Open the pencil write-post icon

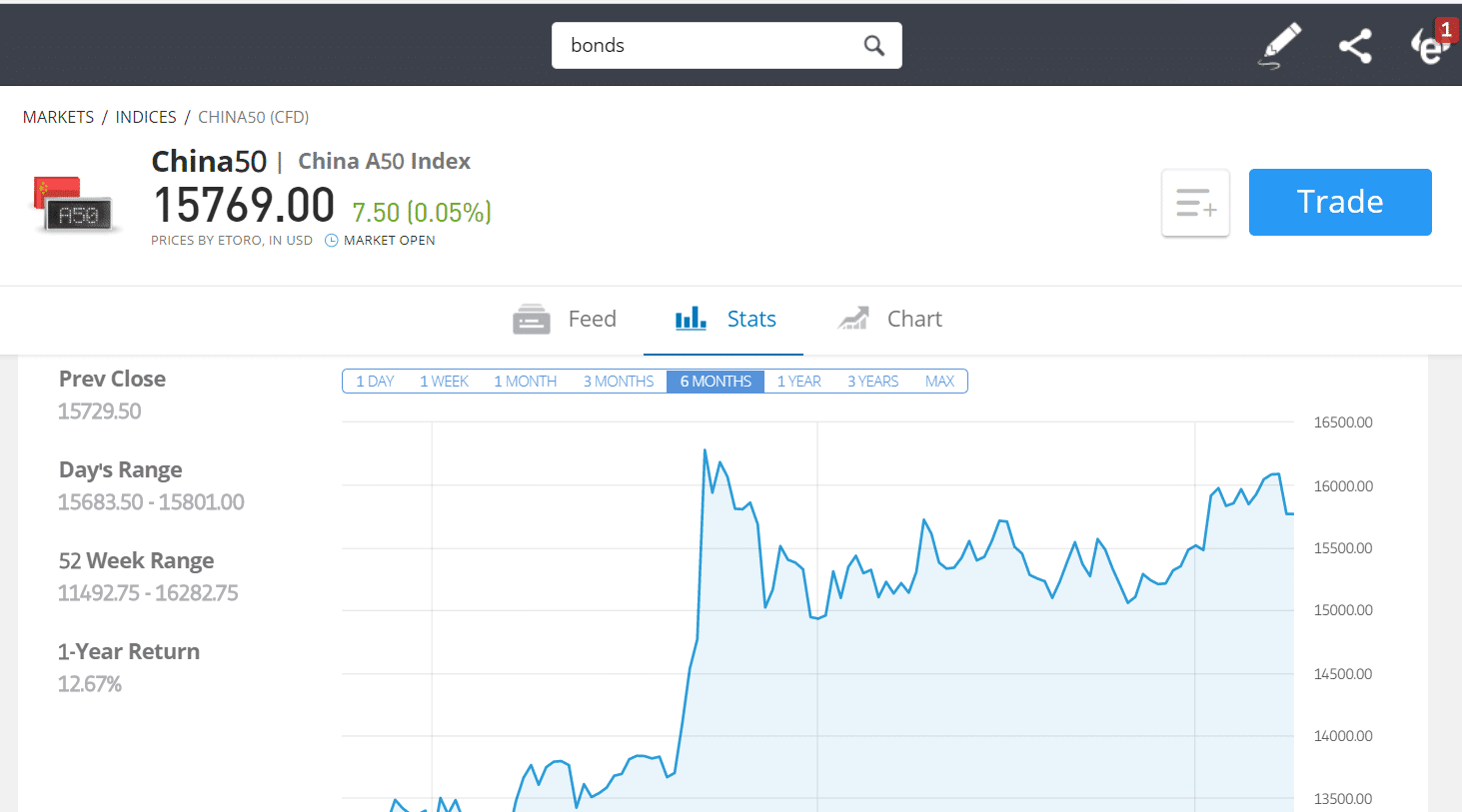[1280, 46]
